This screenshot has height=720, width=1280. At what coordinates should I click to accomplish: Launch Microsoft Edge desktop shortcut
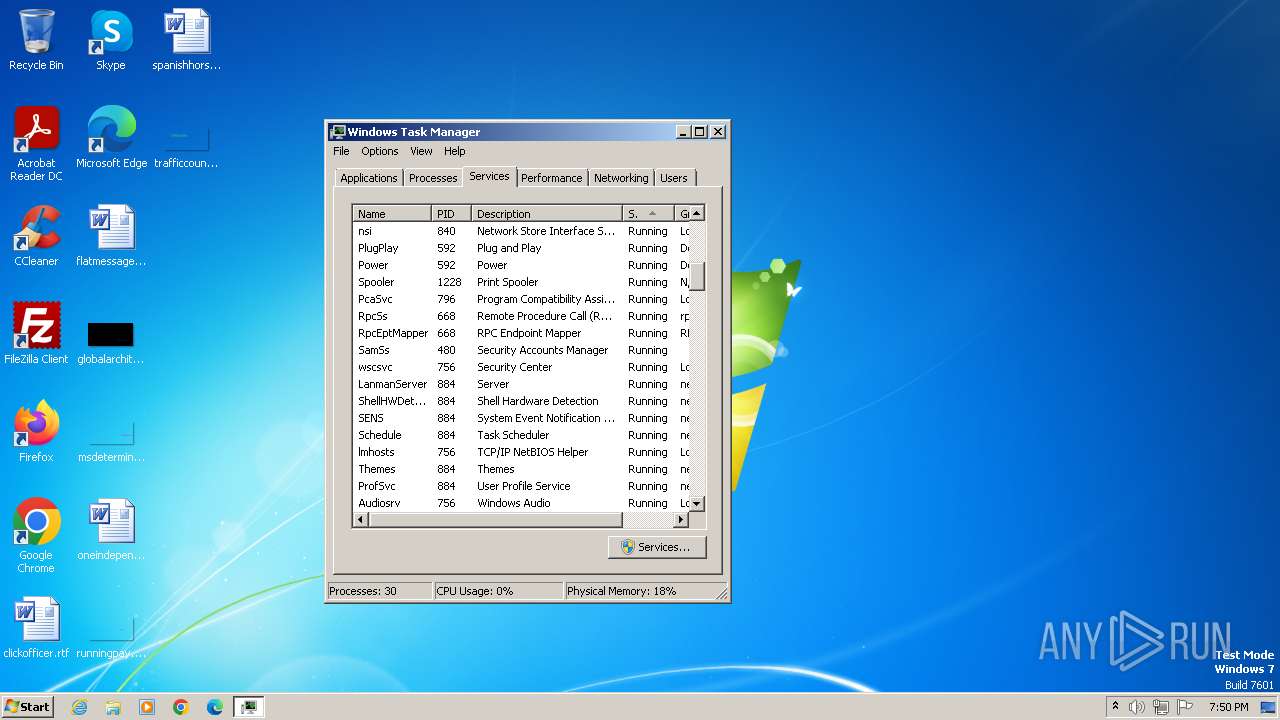pos(111,138)
